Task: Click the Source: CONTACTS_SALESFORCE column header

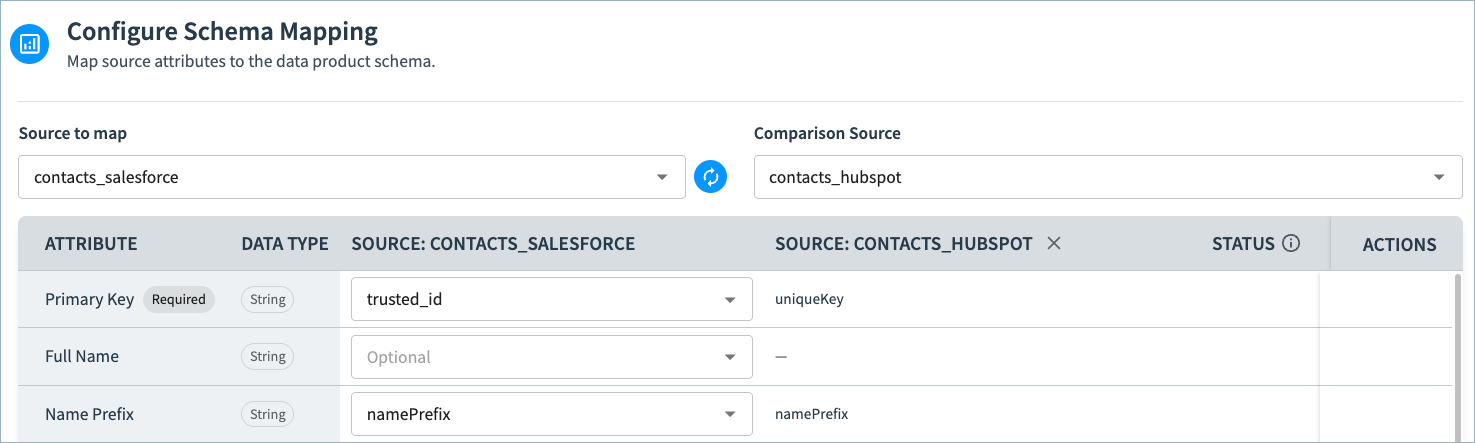Action: coord(493,244)
